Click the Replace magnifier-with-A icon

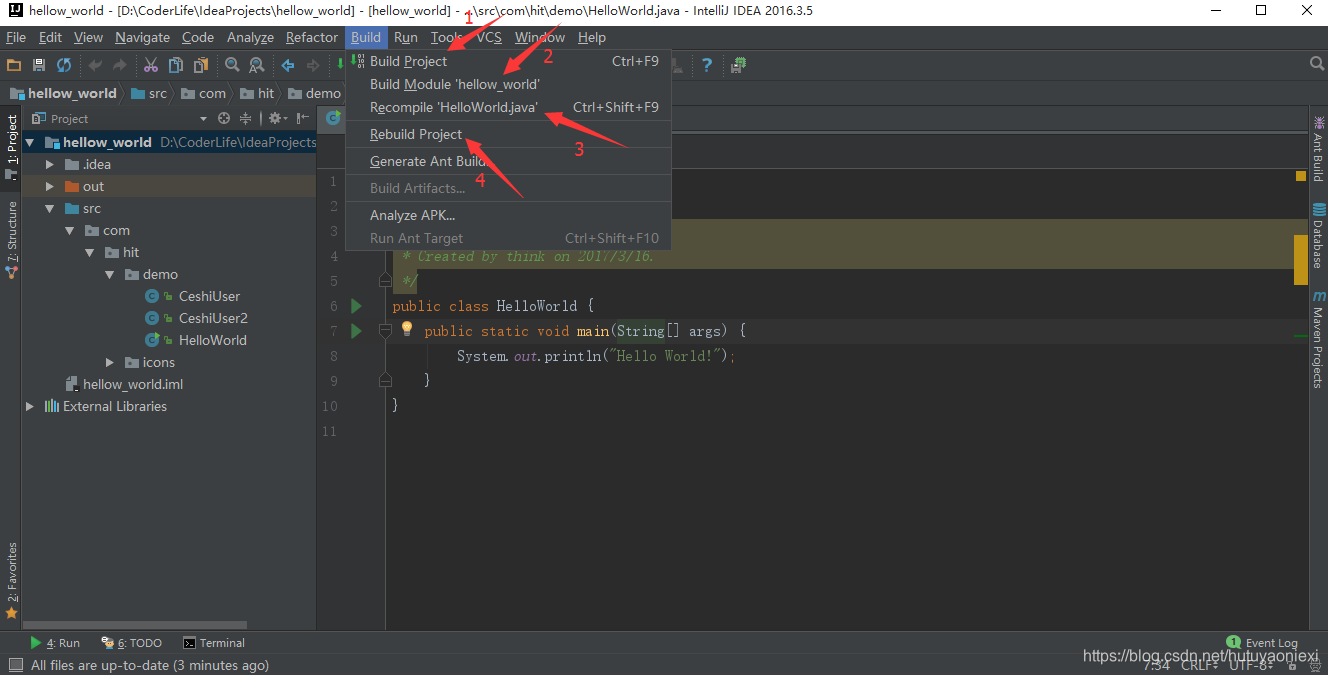tap(257, 65)
